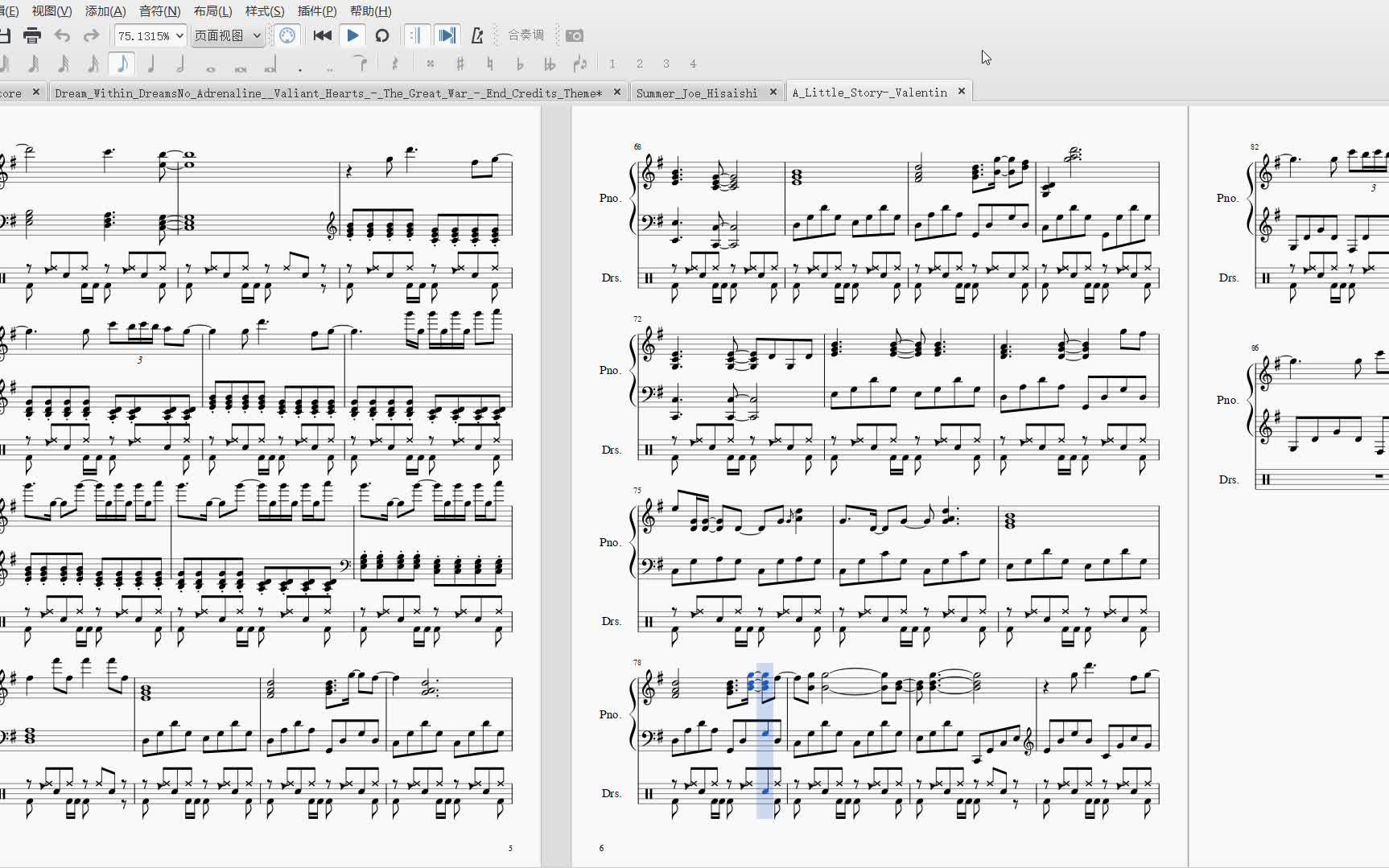Toggle play repeats
1389x868 pixels.
(416, 35)
